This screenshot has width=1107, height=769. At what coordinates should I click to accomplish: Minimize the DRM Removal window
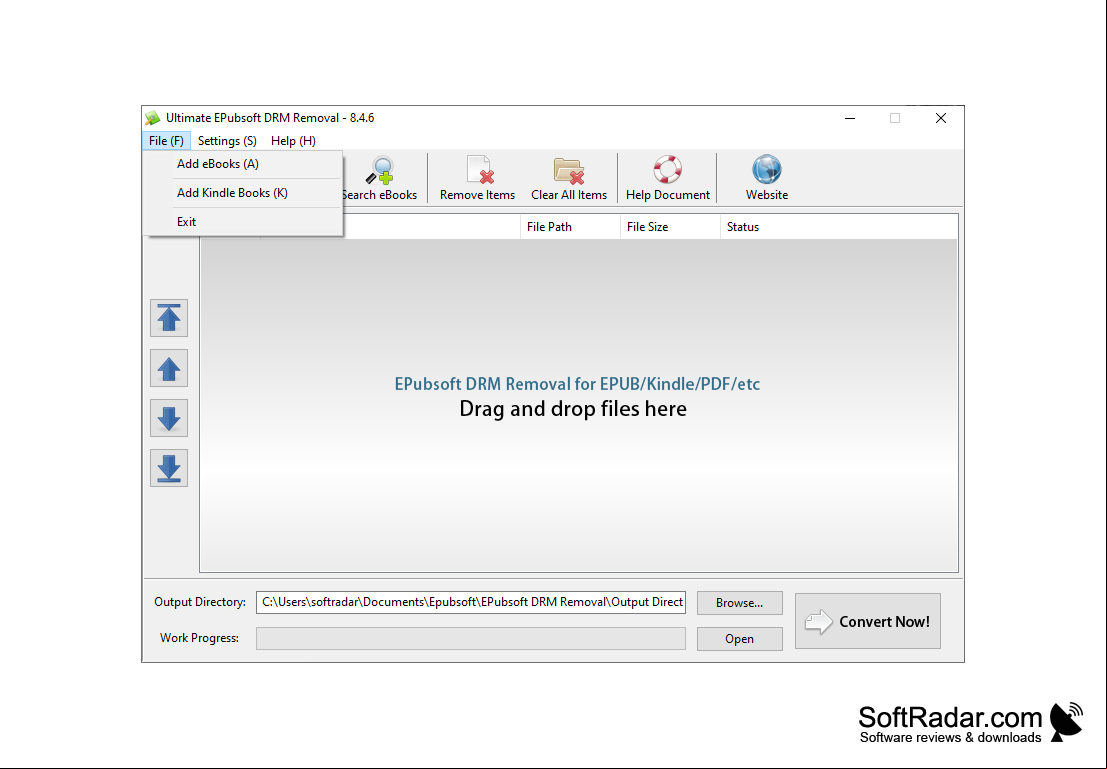pyautogui.click(x=850, y=118)
